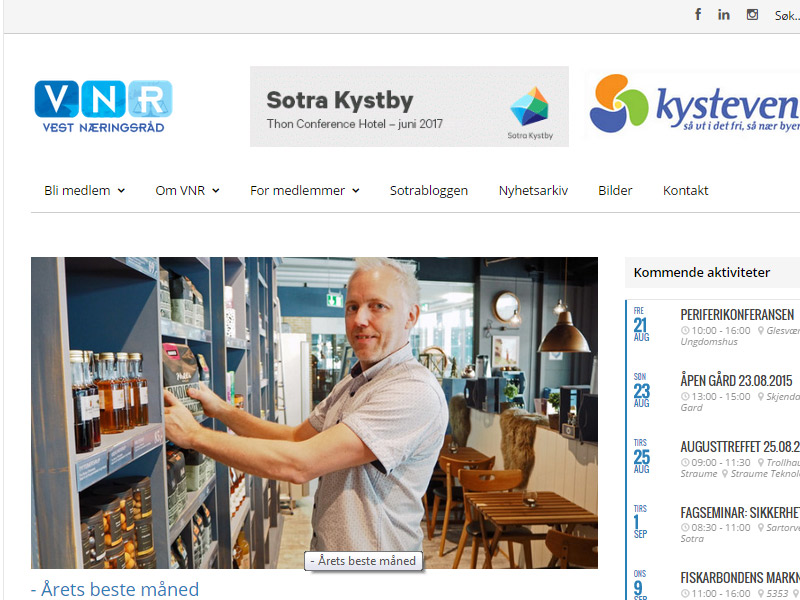Click the location pin beside Sartorve

760,528
